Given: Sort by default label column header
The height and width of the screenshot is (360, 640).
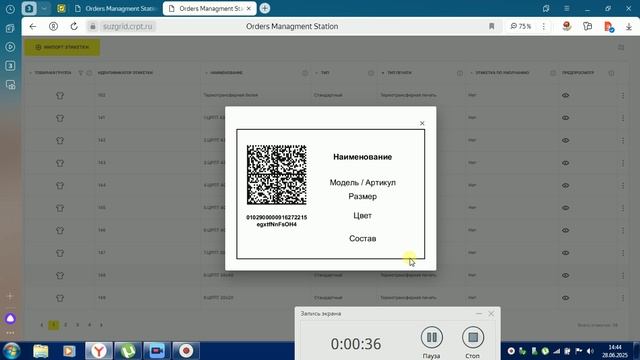Looking at the screenshot, I should 502,73.
